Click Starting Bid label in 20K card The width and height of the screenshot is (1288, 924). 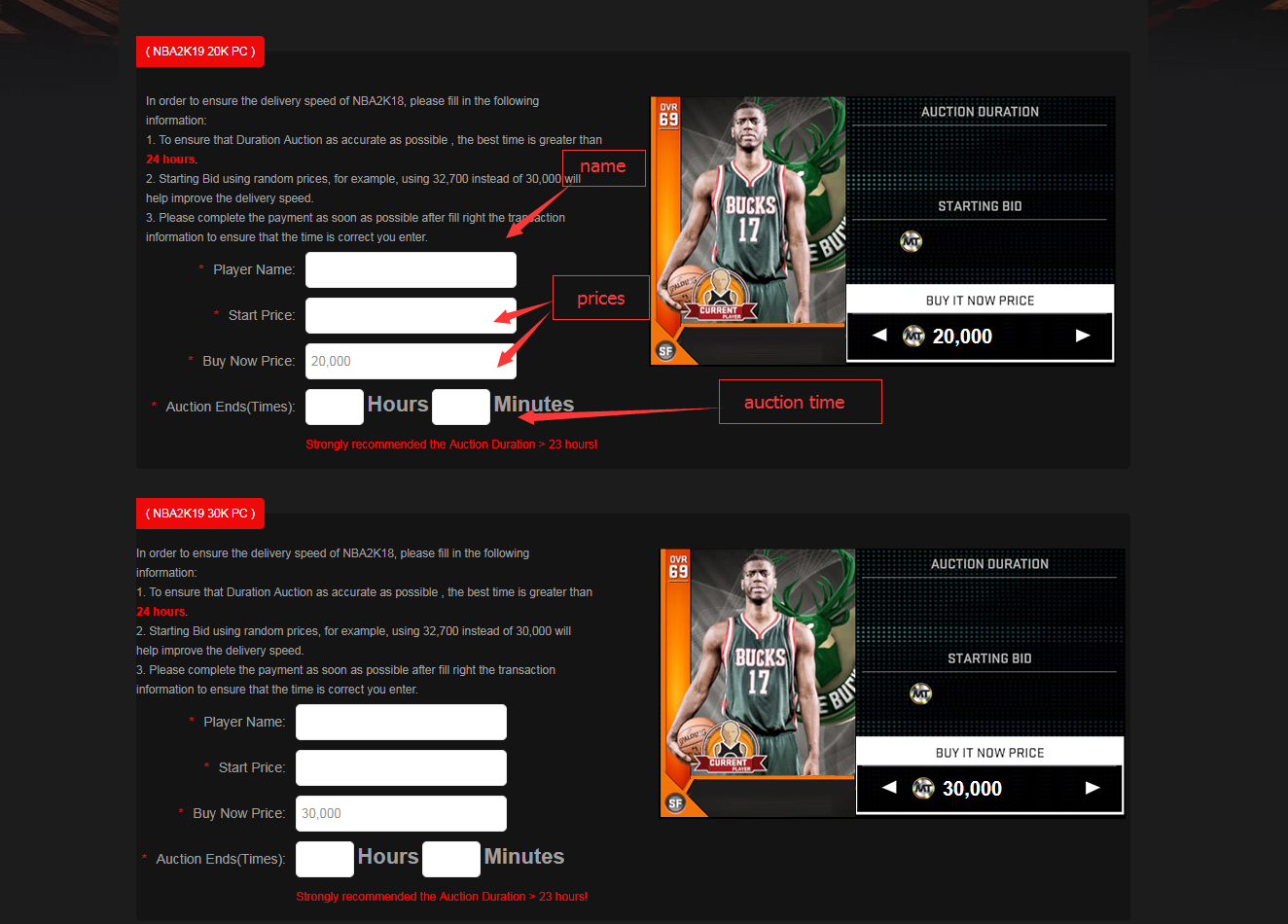(980, 206)
